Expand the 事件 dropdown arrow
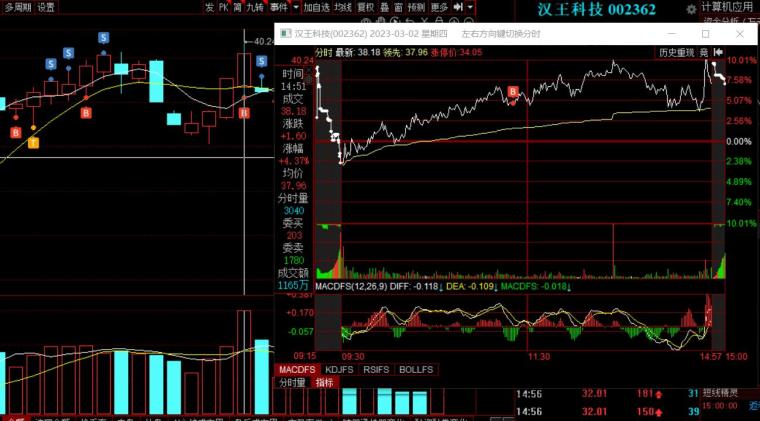 (x=294, y=7)
